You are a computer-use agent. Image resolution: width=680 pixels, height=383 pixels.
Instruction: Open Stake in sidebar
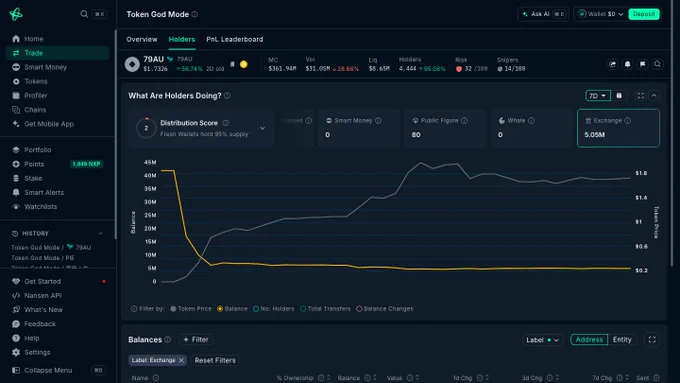[33, 178]
